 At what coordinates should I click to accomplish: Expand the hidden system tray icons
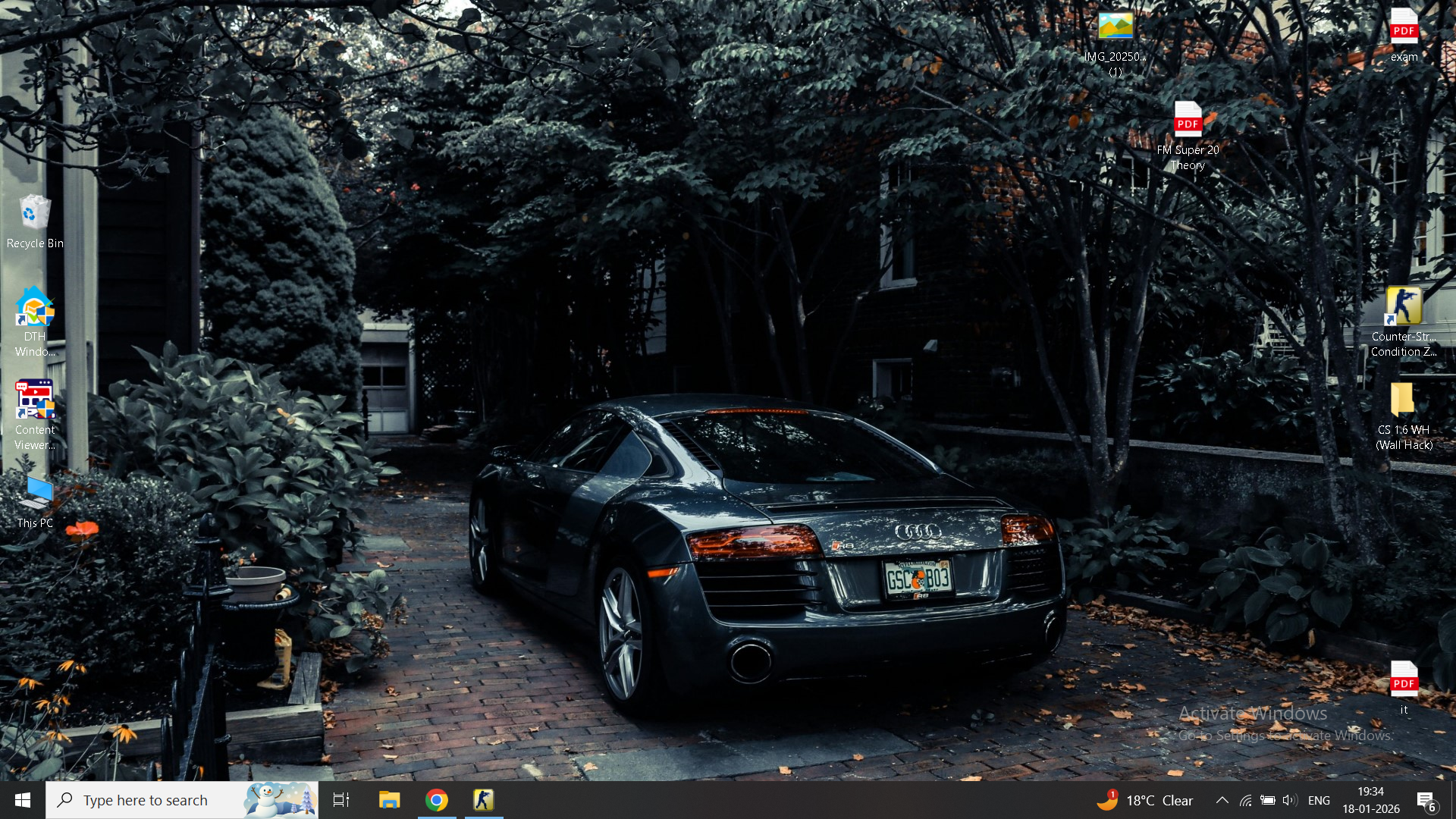pyautogui.click(x=1222, y=800)
